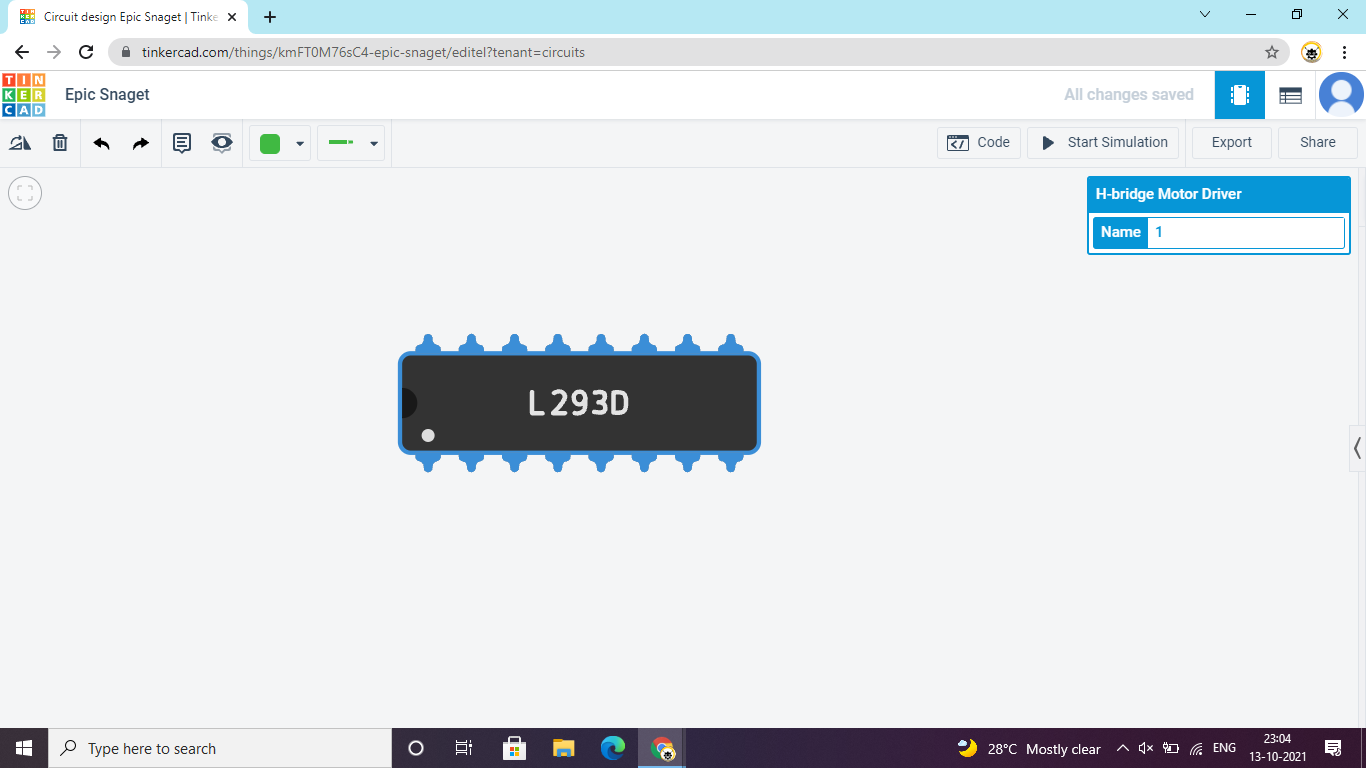
Task: Click the Export button
Action: pyautogui.click(x=1231, y=142)
